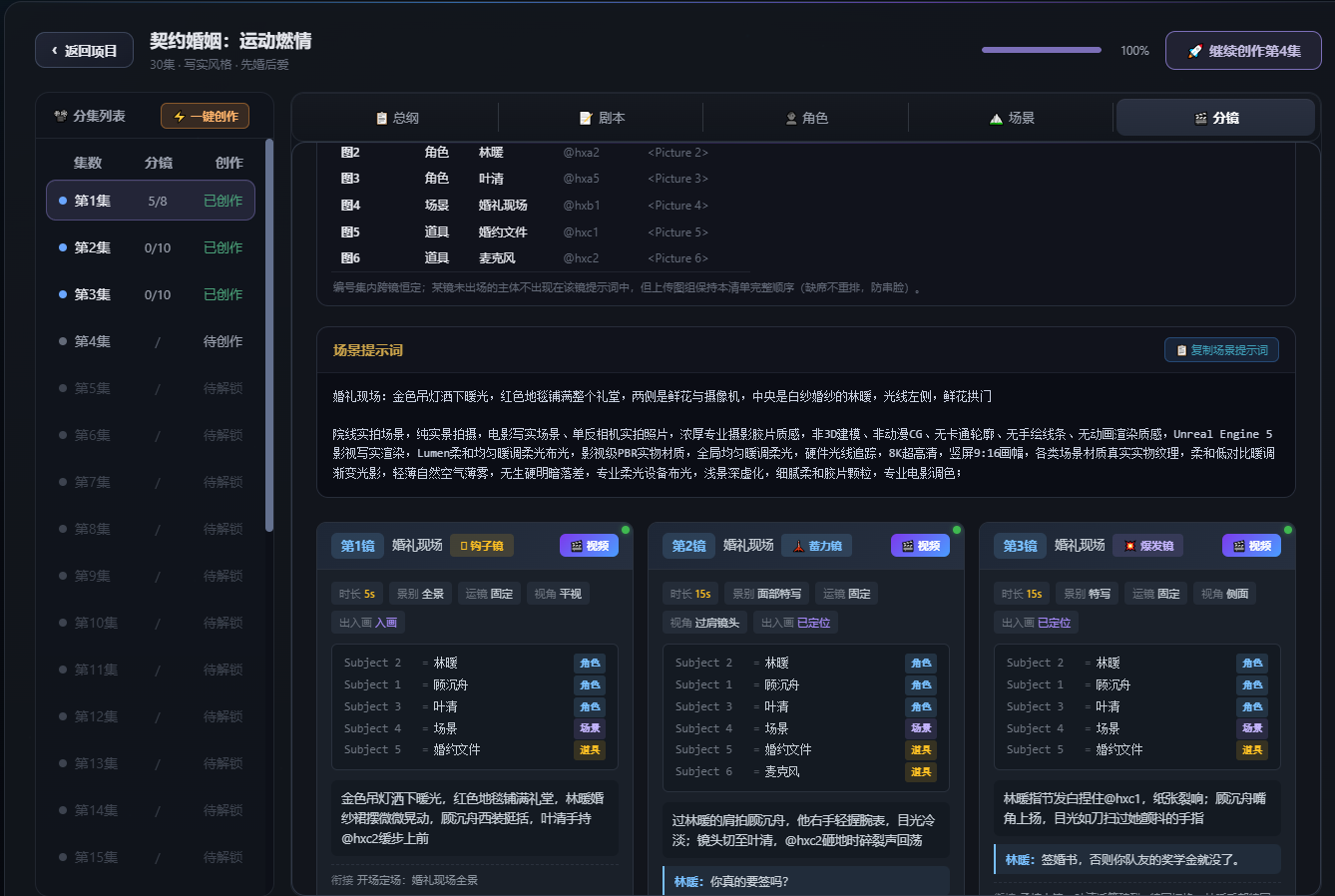This screenshot has height=896, width=1335.
Task: Click the 总纲 tab clipboard icon
Action: [381, 118]
